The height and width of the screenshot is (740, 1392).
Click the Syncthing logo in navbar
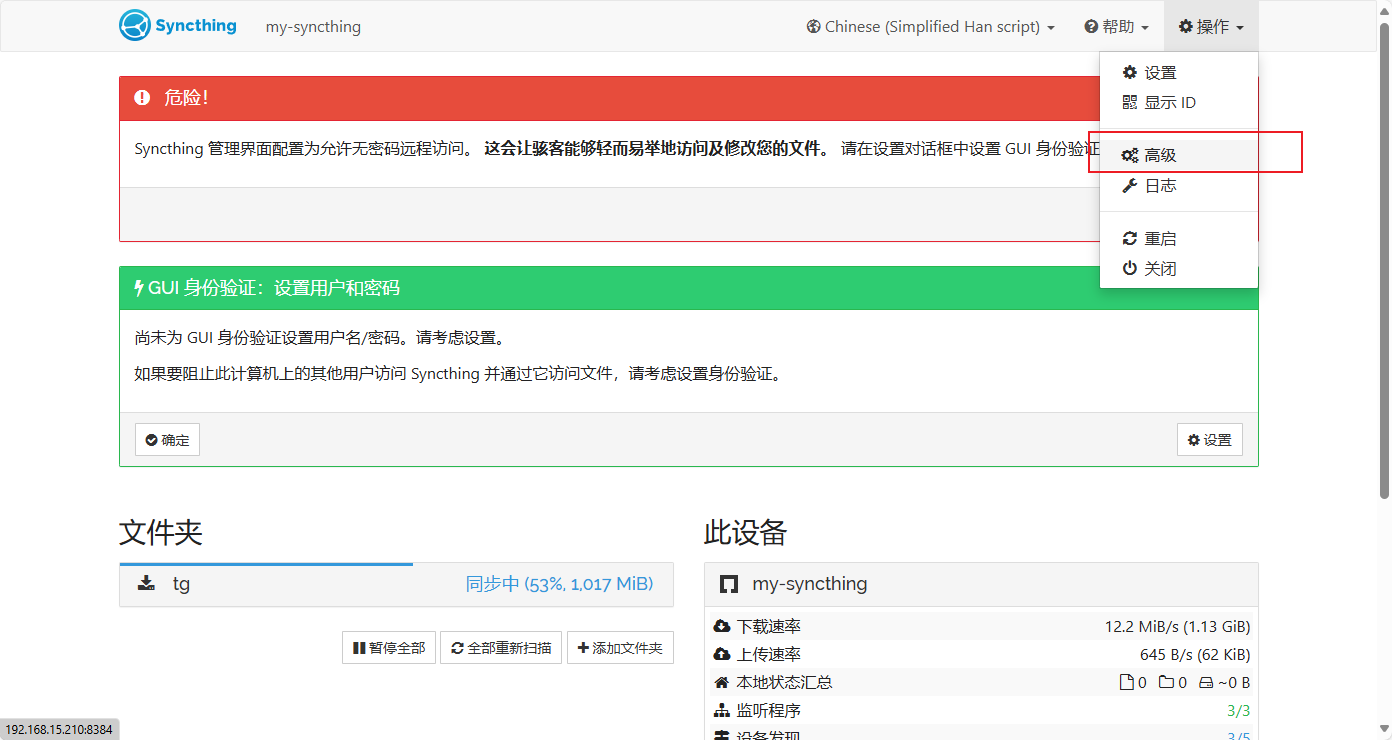pos(178,26)
